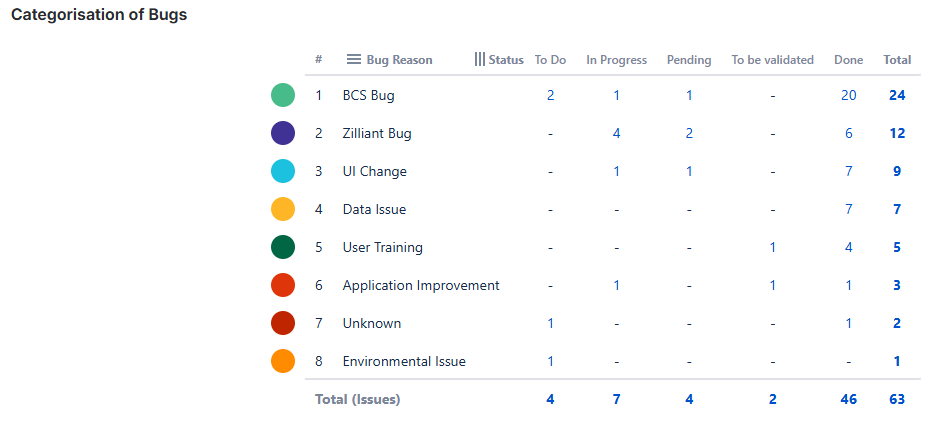
Task: Click the green BCS Bug color circle
Action: click(283, 96)
